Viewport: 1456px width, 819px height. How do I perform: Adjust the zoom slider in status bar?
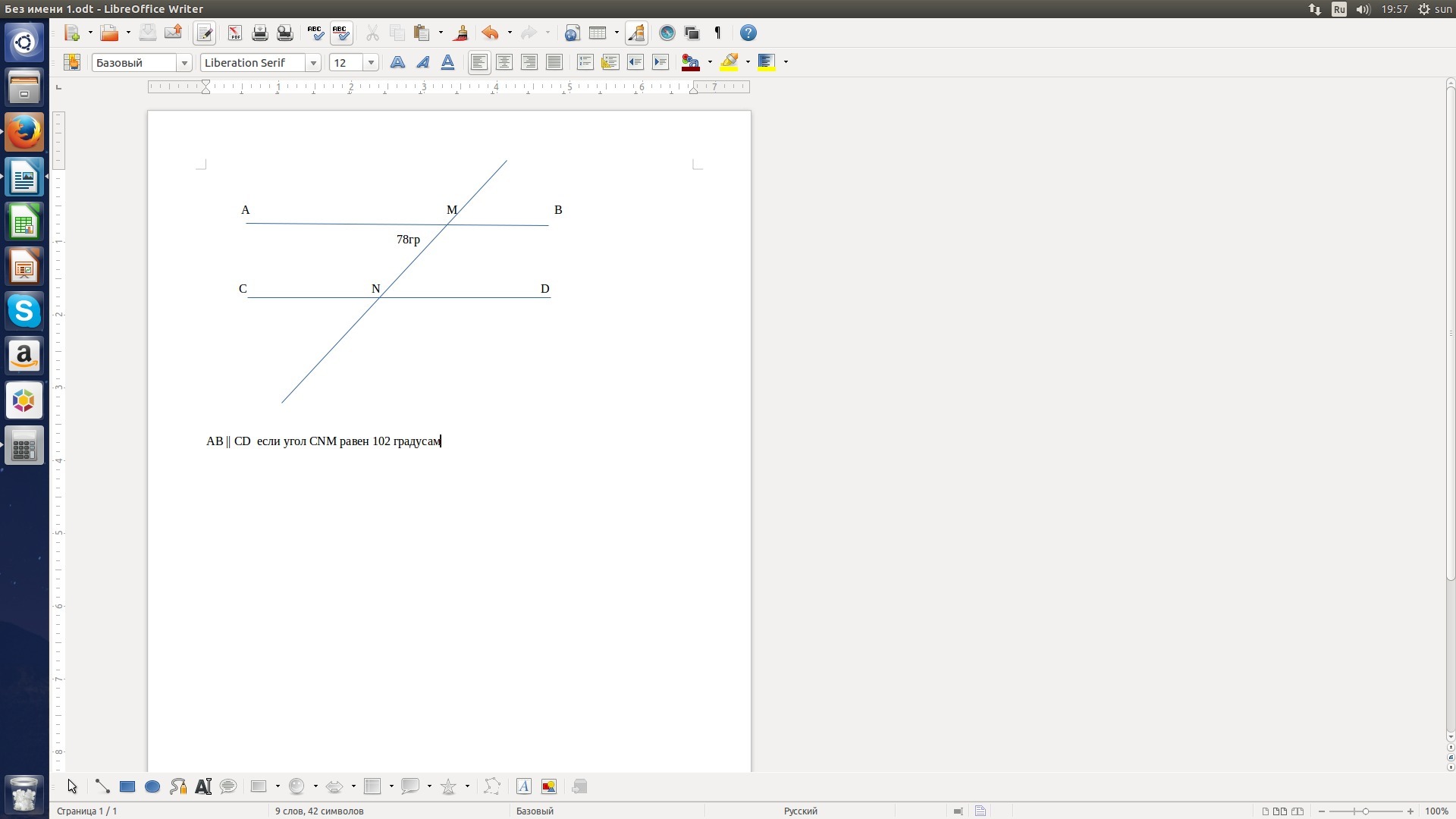point(1365,811)
